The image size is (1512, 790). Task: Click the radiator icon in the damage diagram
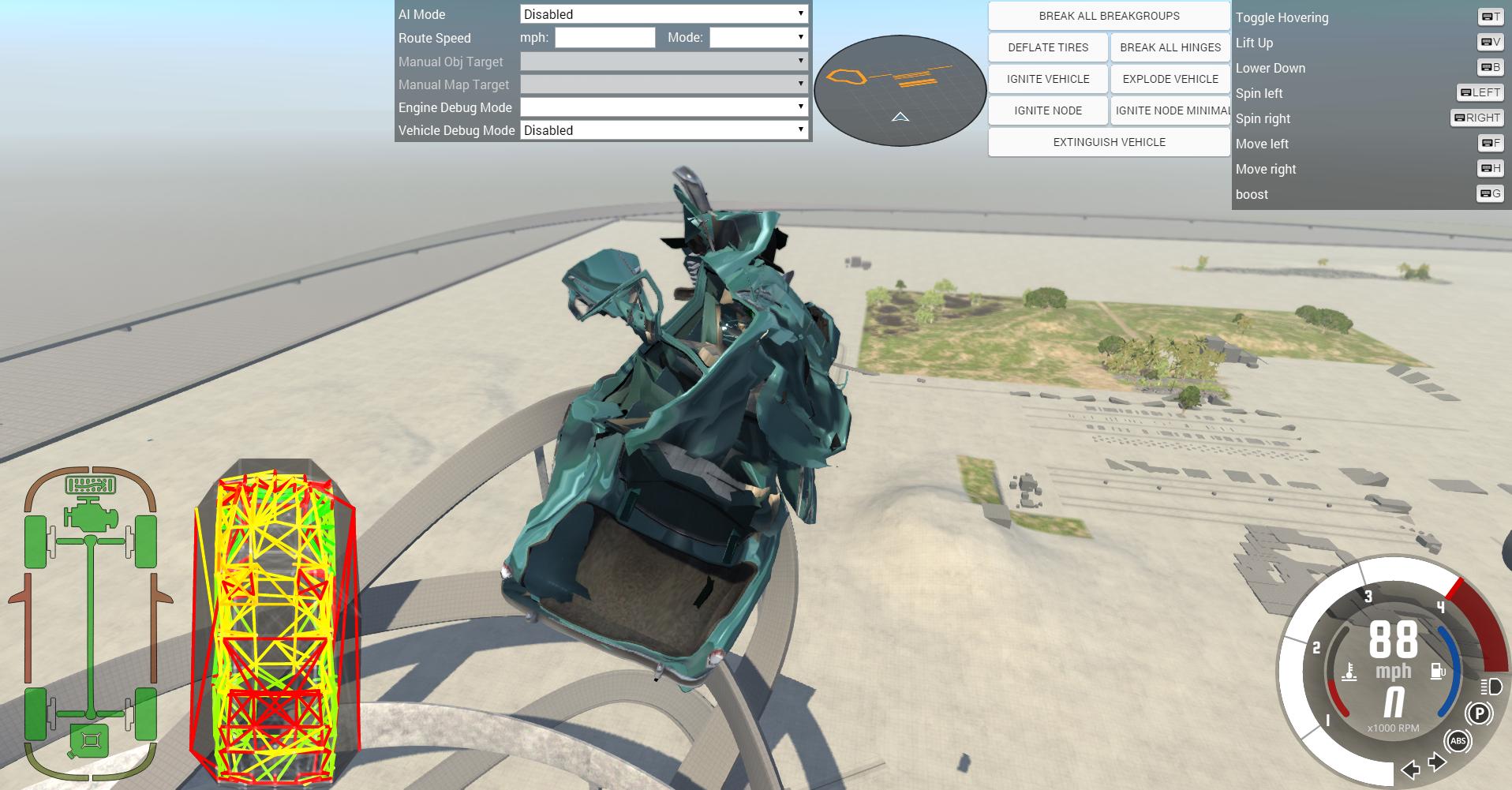[91, 484]
